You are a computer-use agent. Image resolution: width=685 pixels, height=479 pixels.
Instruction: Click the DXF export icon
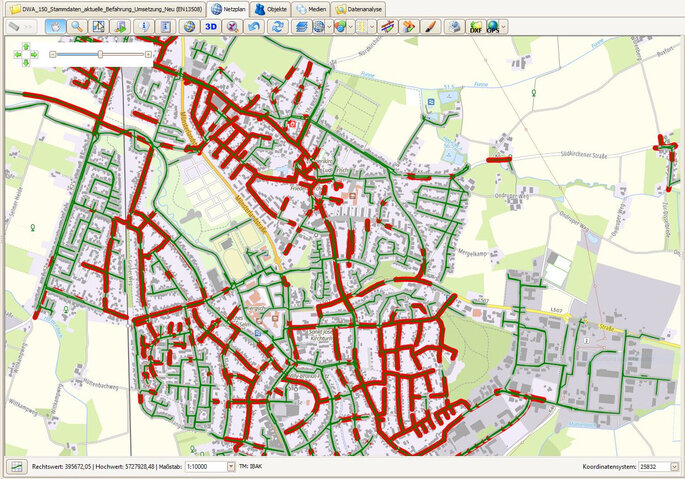click(x=476, y=26)
